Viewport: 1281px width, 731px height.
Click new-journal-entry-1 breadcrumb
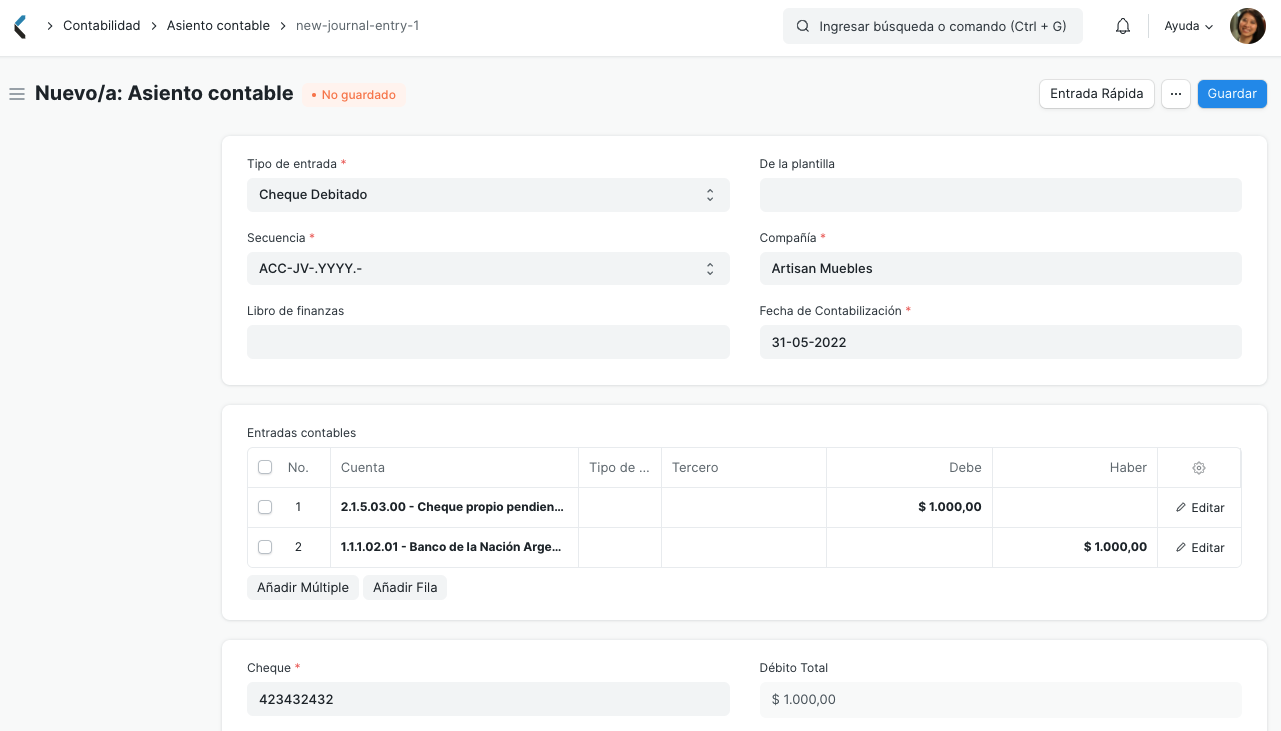357,26
